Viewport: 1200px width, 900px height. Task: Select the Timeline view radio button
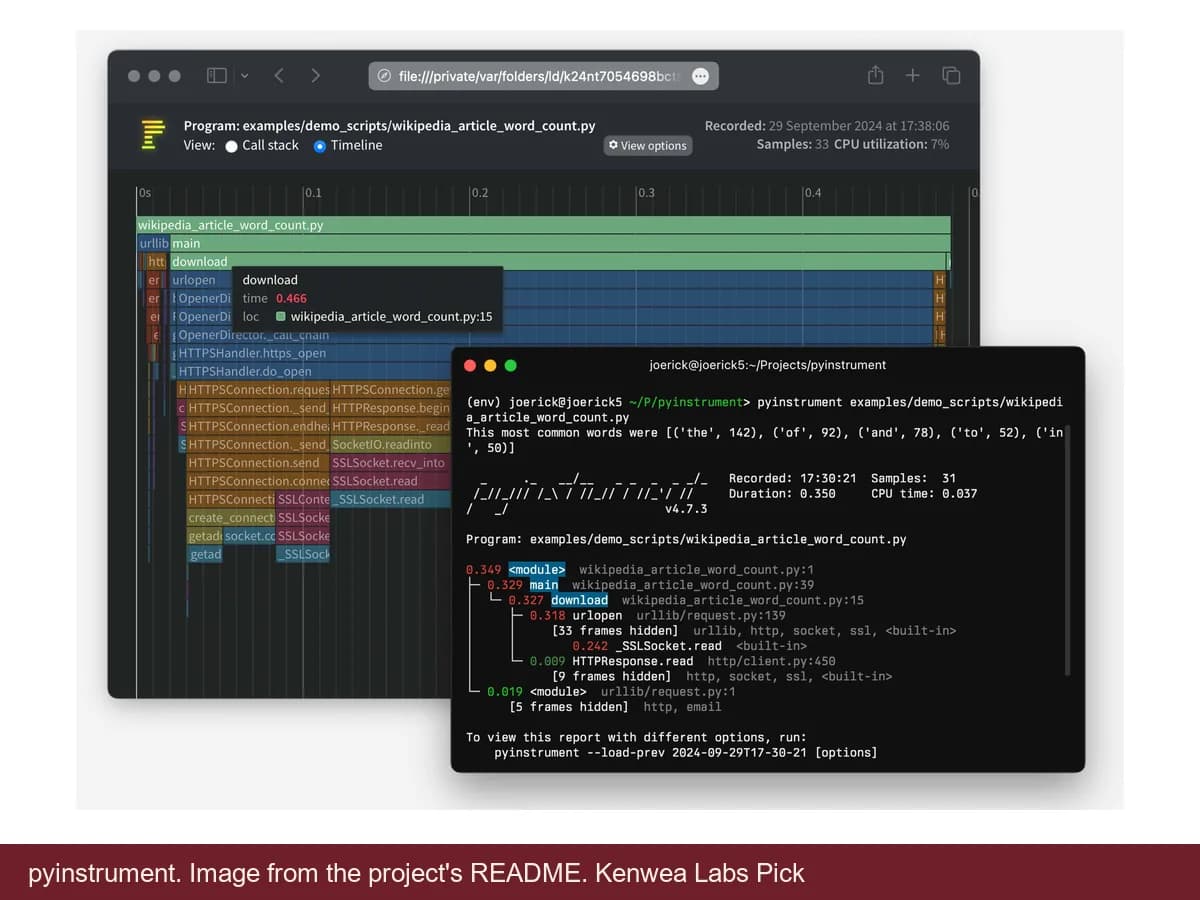pyautogui.click(x=319, y=146)
